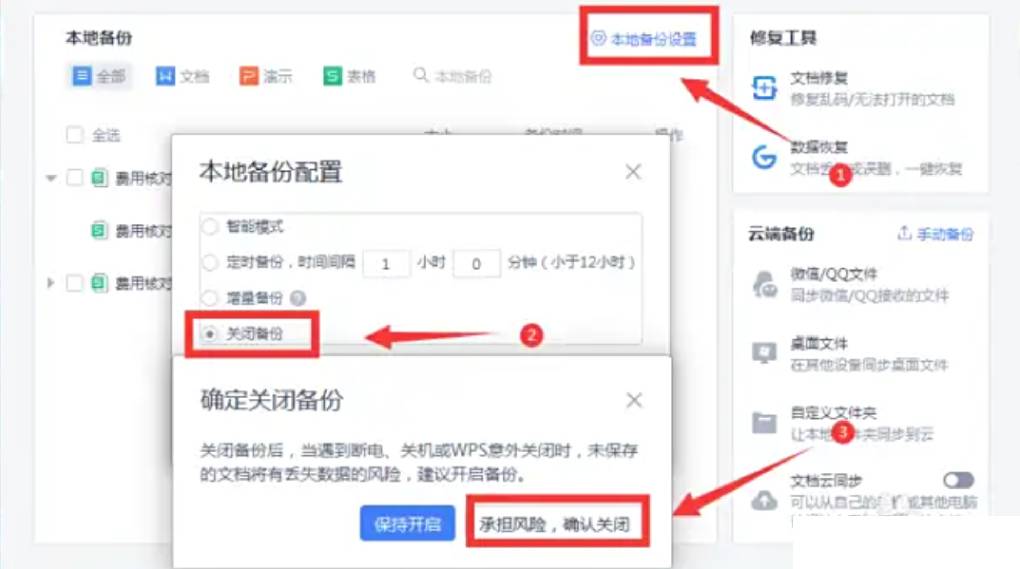
Task: Click the 表格 S icon
Action: pos(332,76)
